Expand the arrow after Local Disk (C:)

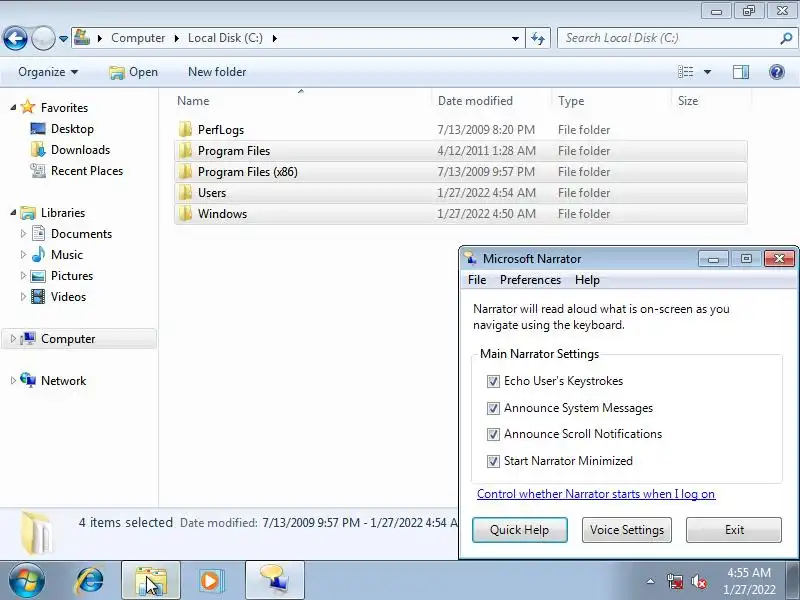274,38
